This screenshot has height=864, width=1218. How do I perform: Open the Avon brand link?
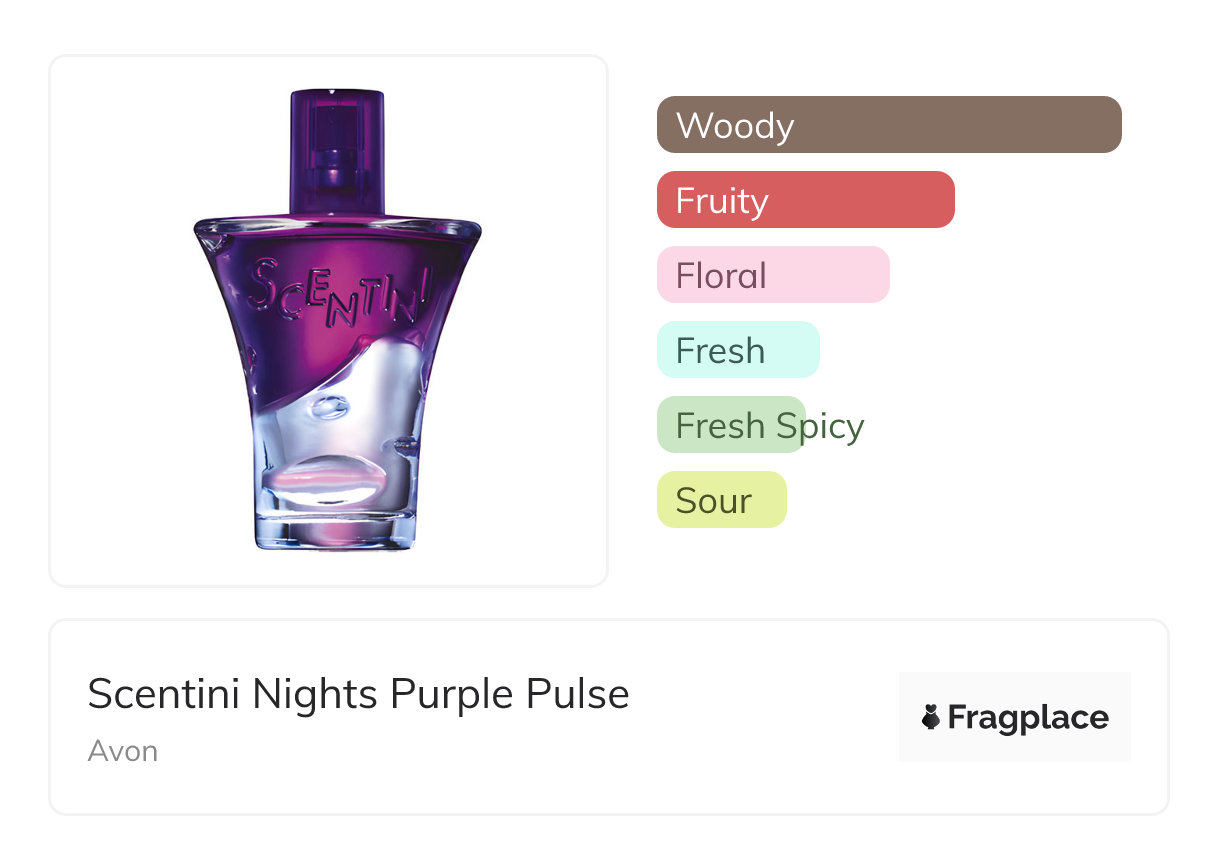tap(123, 751)
